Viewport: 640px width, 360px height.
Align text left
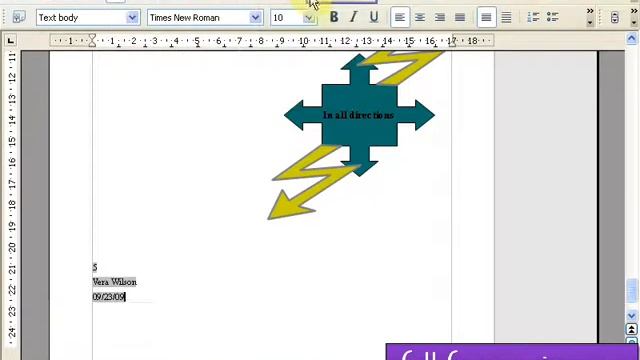(400, 17)
